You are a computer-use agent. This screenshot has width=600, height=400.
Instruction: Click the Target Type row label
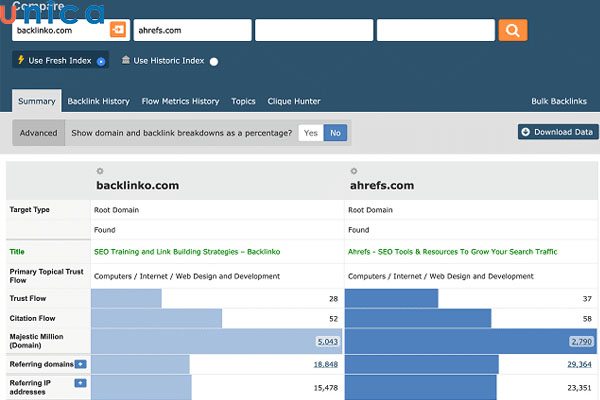point(29,209)
